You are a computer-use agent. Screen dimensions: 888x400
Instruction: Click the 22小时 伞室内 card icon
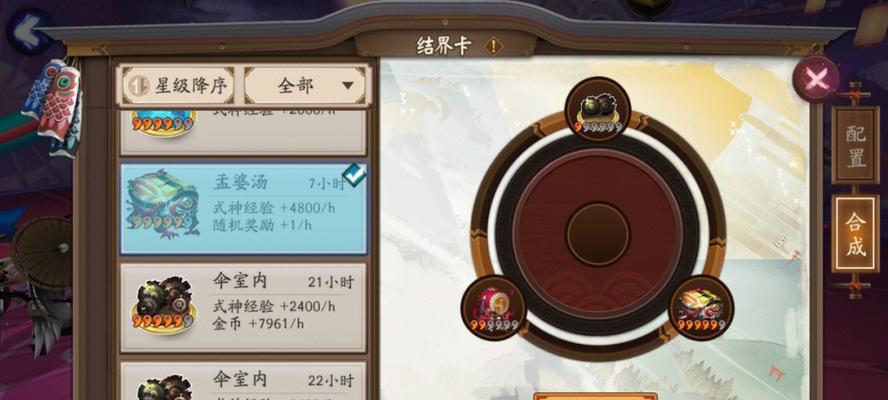coord(164,386)
